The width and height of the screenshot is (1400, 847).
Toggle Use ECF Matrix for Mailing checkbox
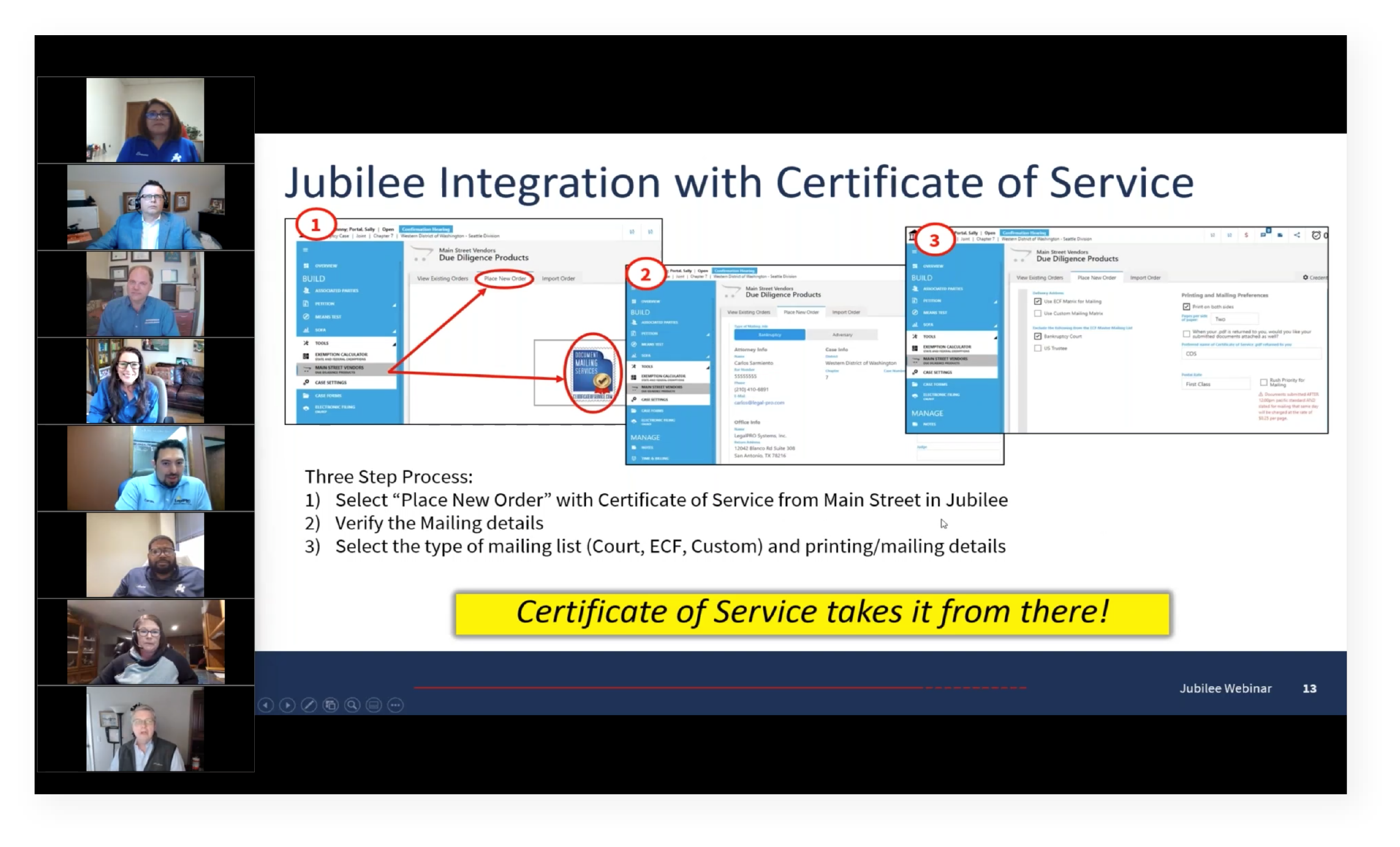coord(1038,301)
